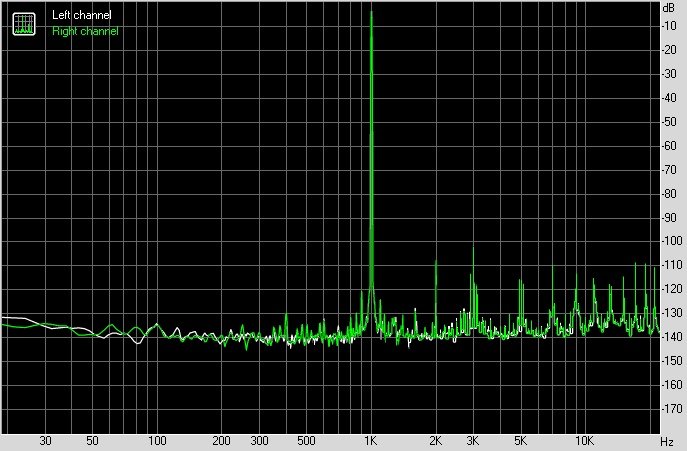Click the Hz unit label on the frequency axis
Viewport: 687px width, 451px height.
(x=666, y=441)
